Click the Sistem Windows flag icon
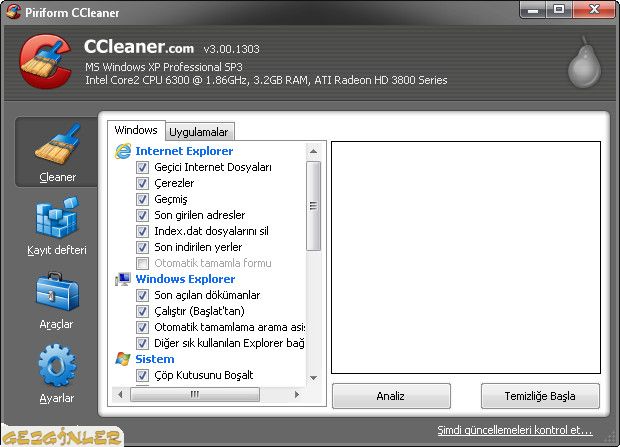Viewport: 620px width, 447px height. (123, 359)
